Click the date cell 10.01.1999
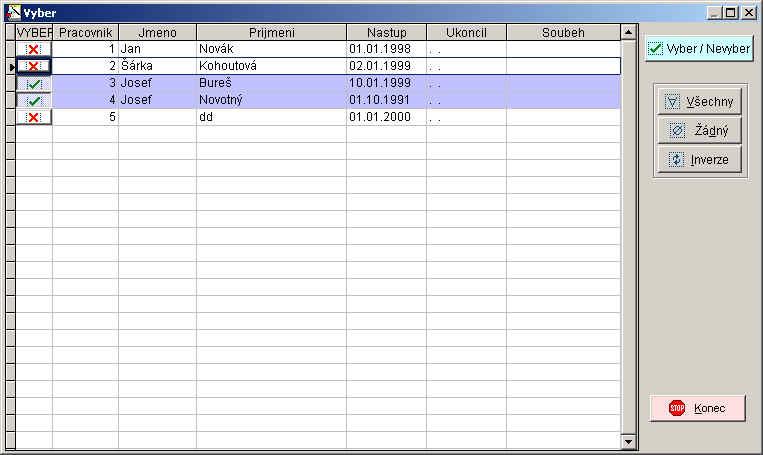Screen dimensions: 763x455 point(386,83)
